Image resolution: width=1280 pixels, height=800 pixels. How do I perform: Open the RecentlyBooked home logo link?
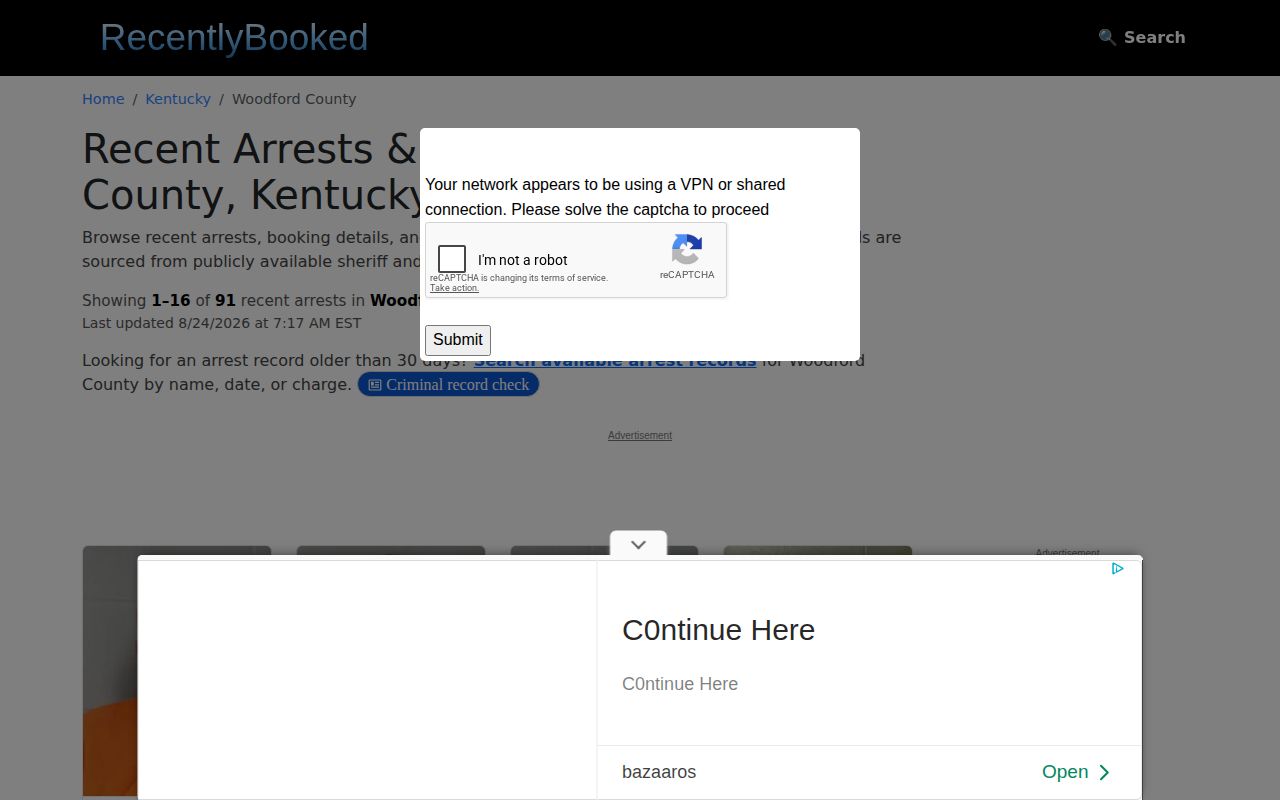click(x=234, y=37)
